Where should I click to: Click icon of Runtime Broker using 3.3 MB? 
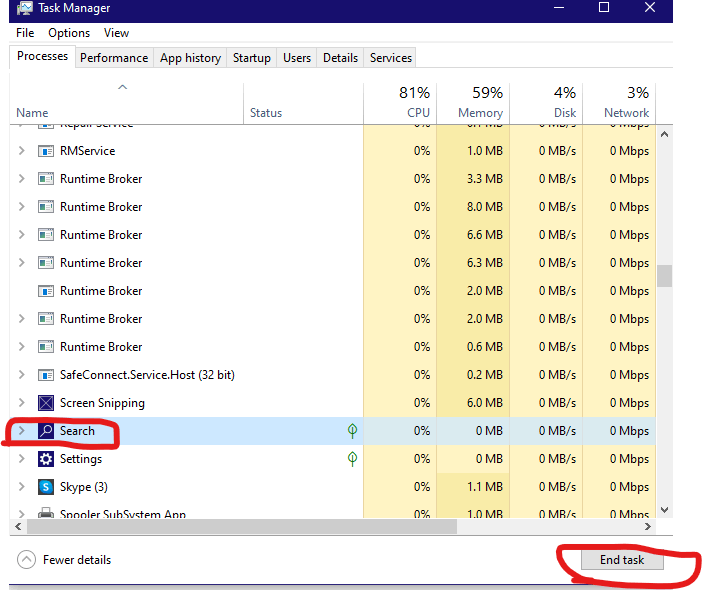click(x=46, y=179)
